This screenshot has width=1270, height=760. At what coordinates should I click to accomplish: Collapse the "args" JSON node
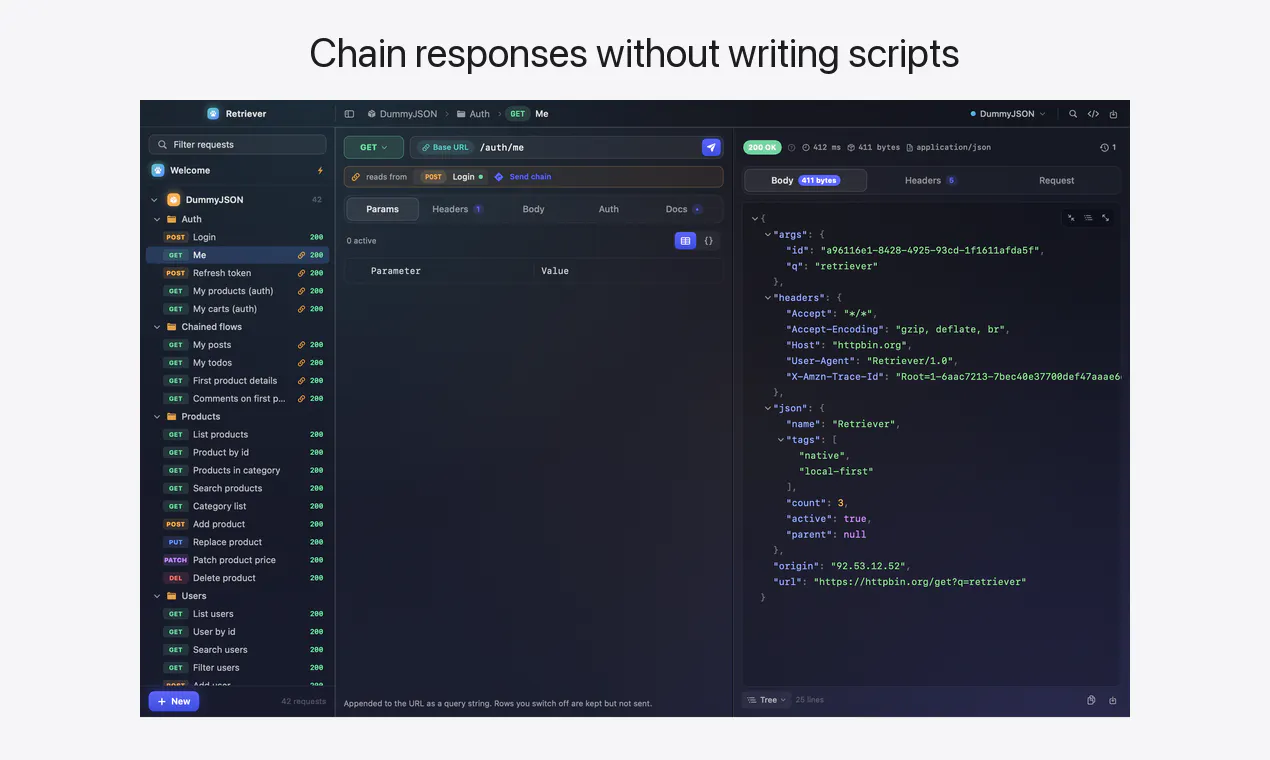coord(768,234)
